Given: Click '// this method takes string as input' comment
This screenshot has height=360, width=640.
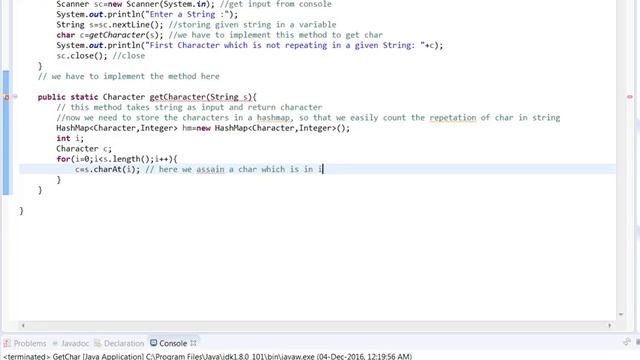Looking at the screenshot, I should pos(189,107).
